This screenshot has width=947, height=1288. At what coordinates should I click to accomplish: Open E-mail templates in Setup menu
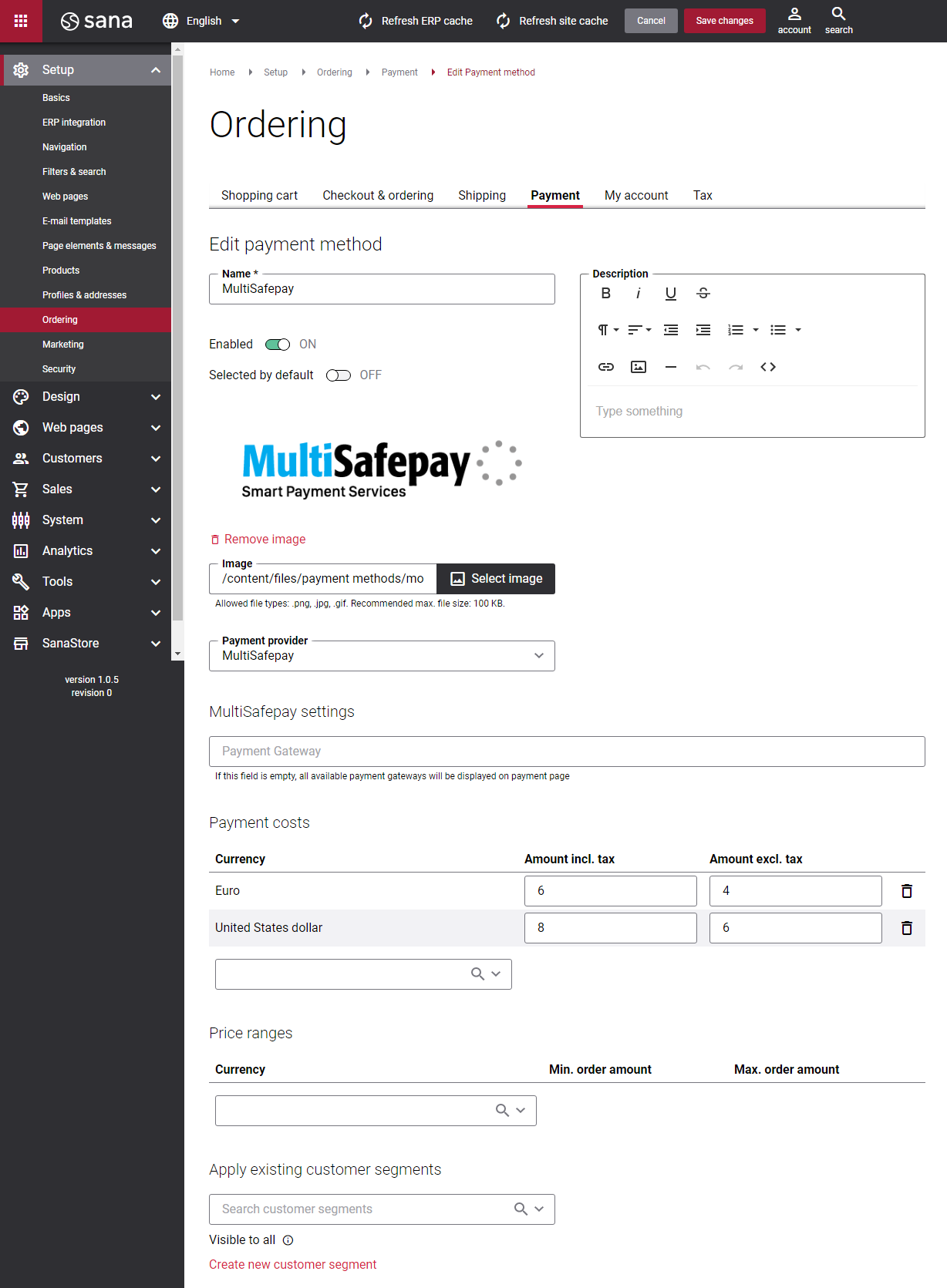pos(77,221)
